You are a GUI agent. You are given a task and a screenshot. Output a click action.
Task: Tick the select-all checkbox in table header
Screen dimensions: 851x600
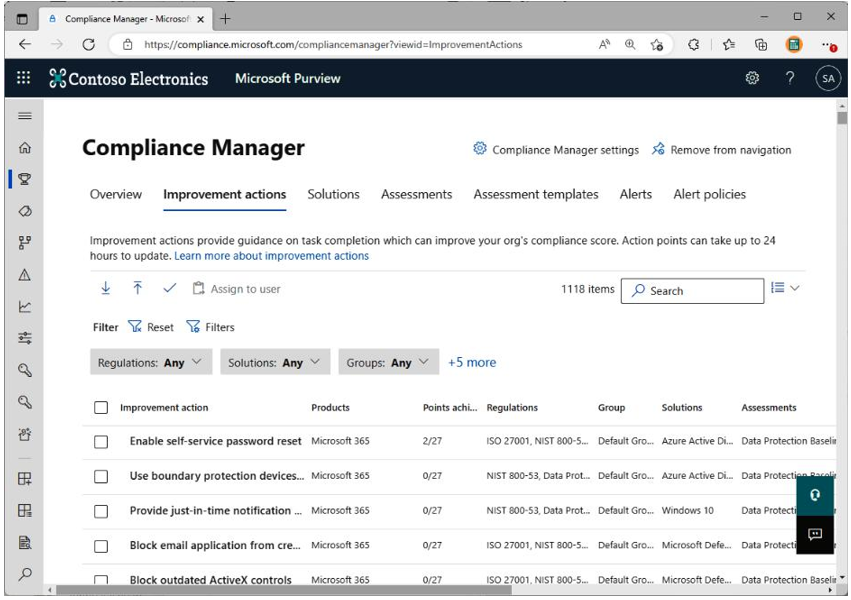pyautogui.click(x=101, y=407)
